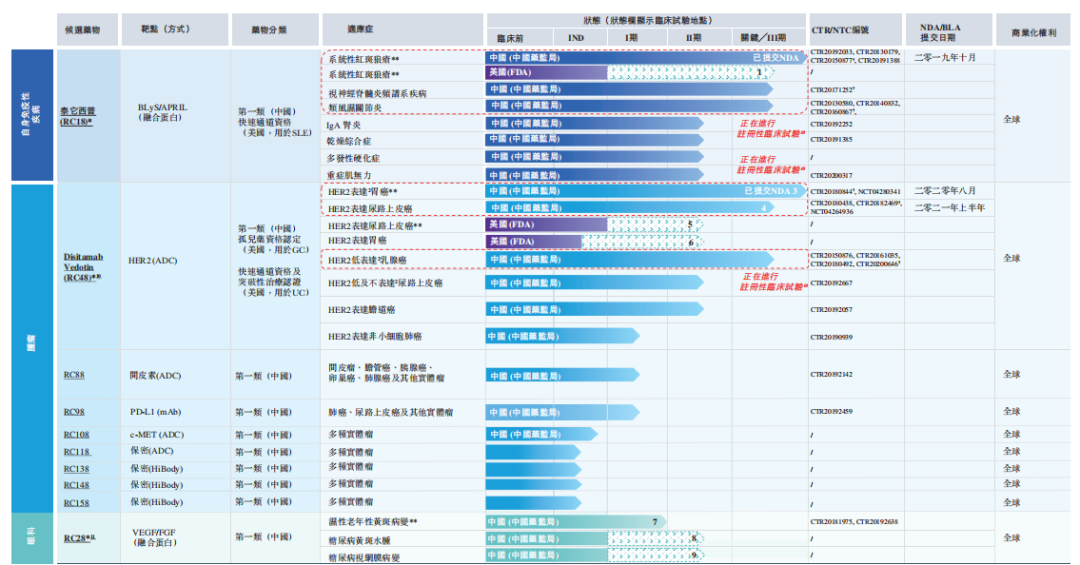Viewport: 1080px width, 565px height.
Task: Open the RC88 candidate link
Action: click(x=74, y=376)
